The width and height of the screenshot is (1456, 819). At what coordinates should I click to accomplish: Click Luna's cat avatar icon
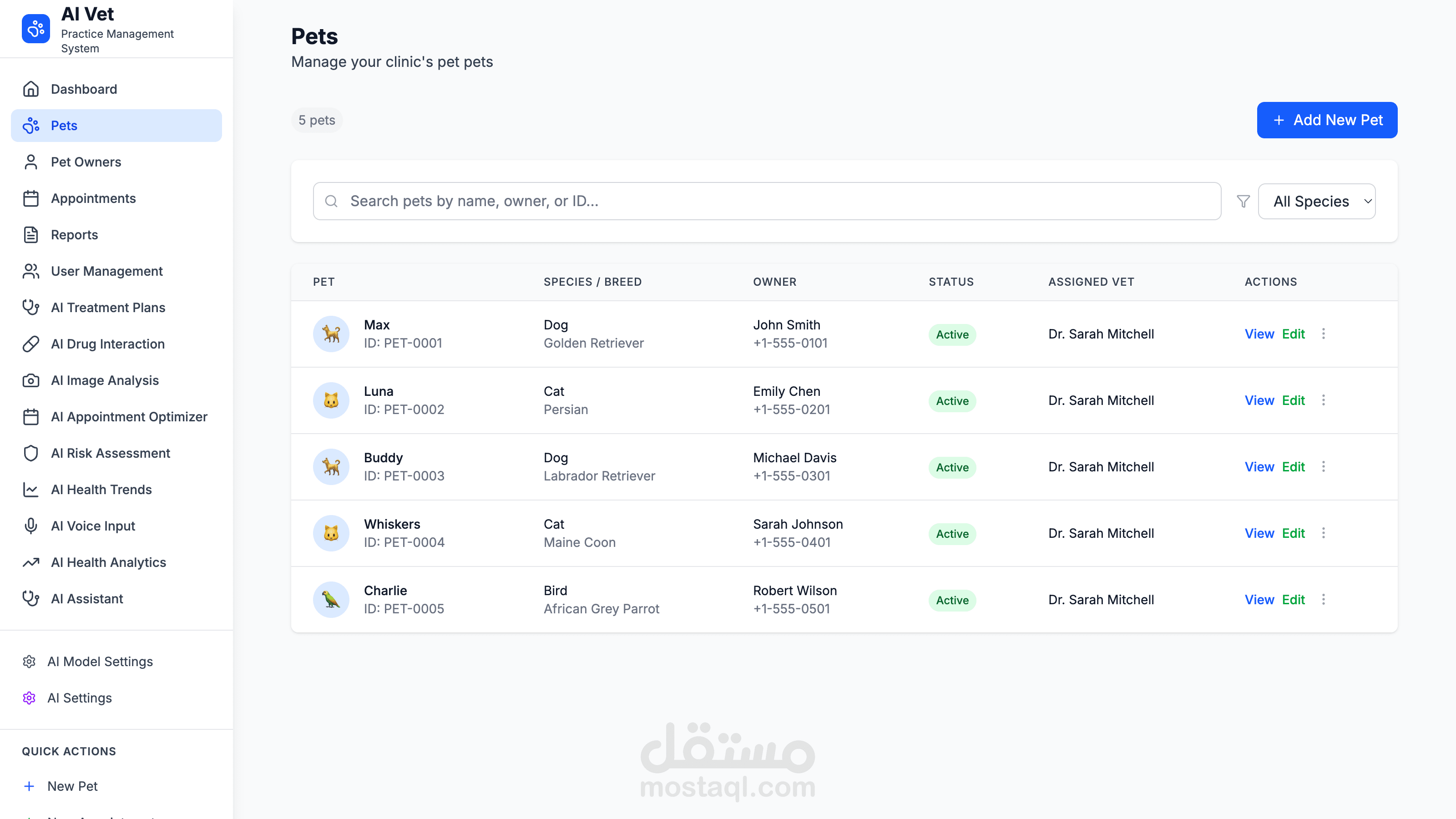(331, 400)
